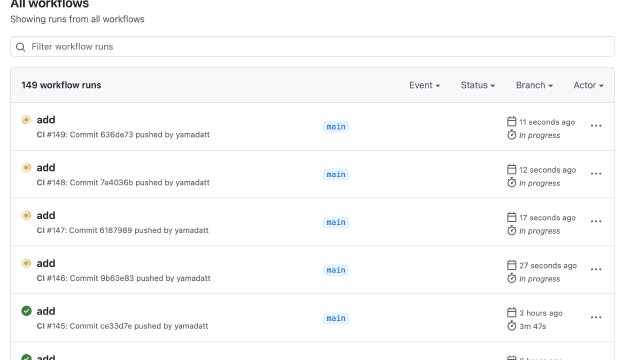Click the stopwatch icon beside 3m 47s
The height and width of the screenshot is (360, 640).
coord(511,326)
